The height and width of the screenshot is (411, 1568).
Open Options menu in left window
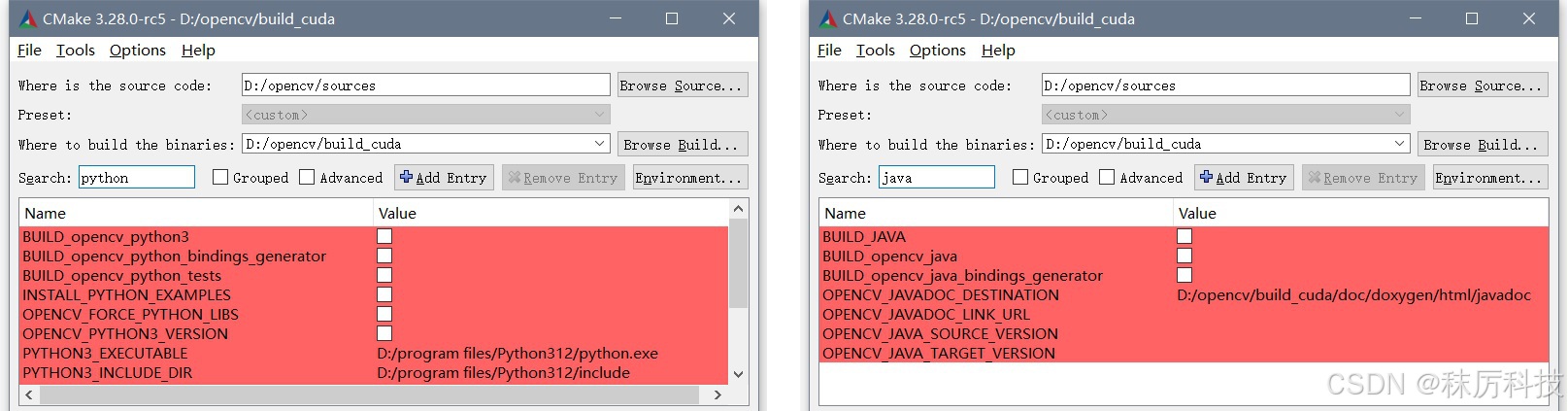[138, 50]
